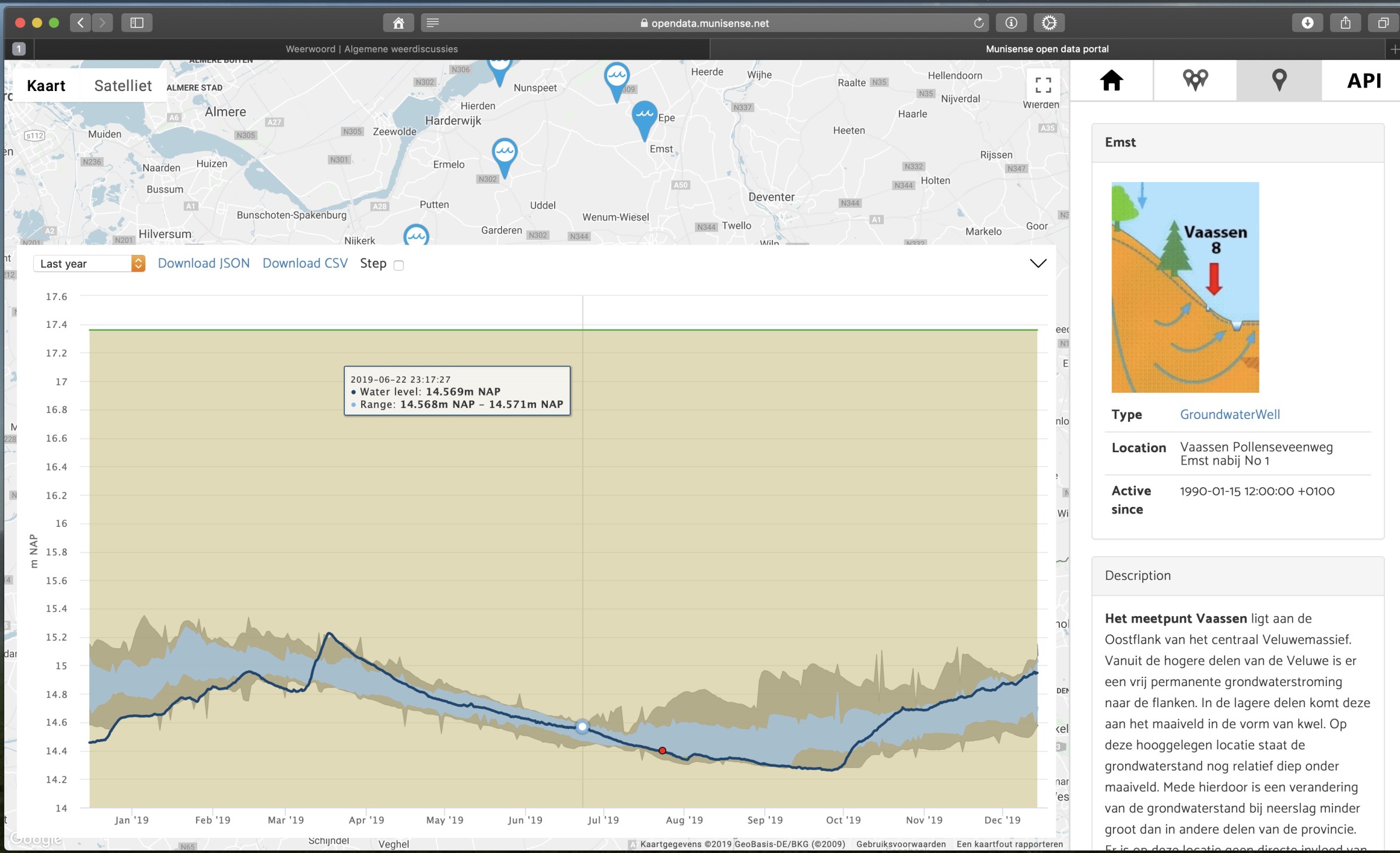Viewport: 1400px width, 853px height.
Task: Open the home icon in the portal sidebar
Action: coord(1111,81)
